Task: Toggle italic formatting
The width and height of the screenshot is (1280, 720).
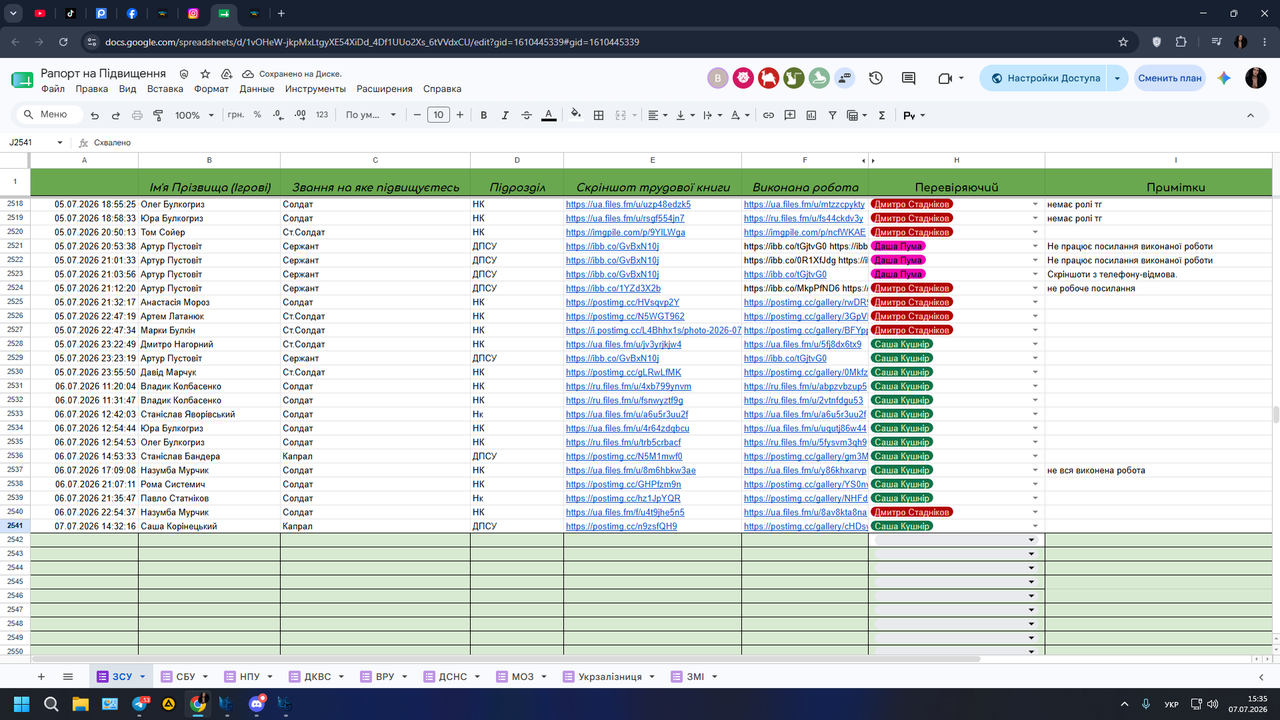Action: pyautogui.click(x=505, y=115)
